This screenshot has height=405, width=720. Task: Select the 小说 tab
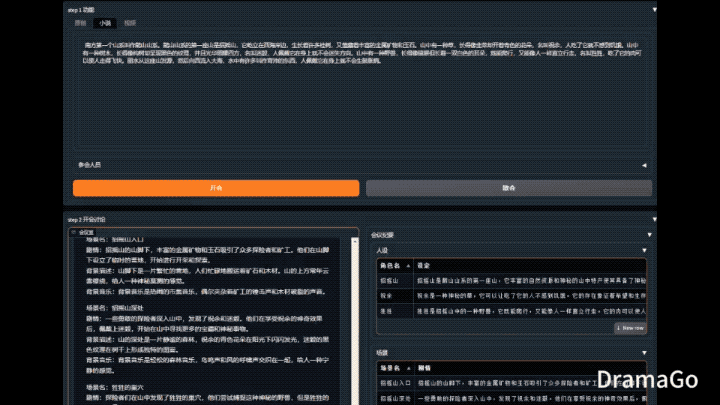105,23
